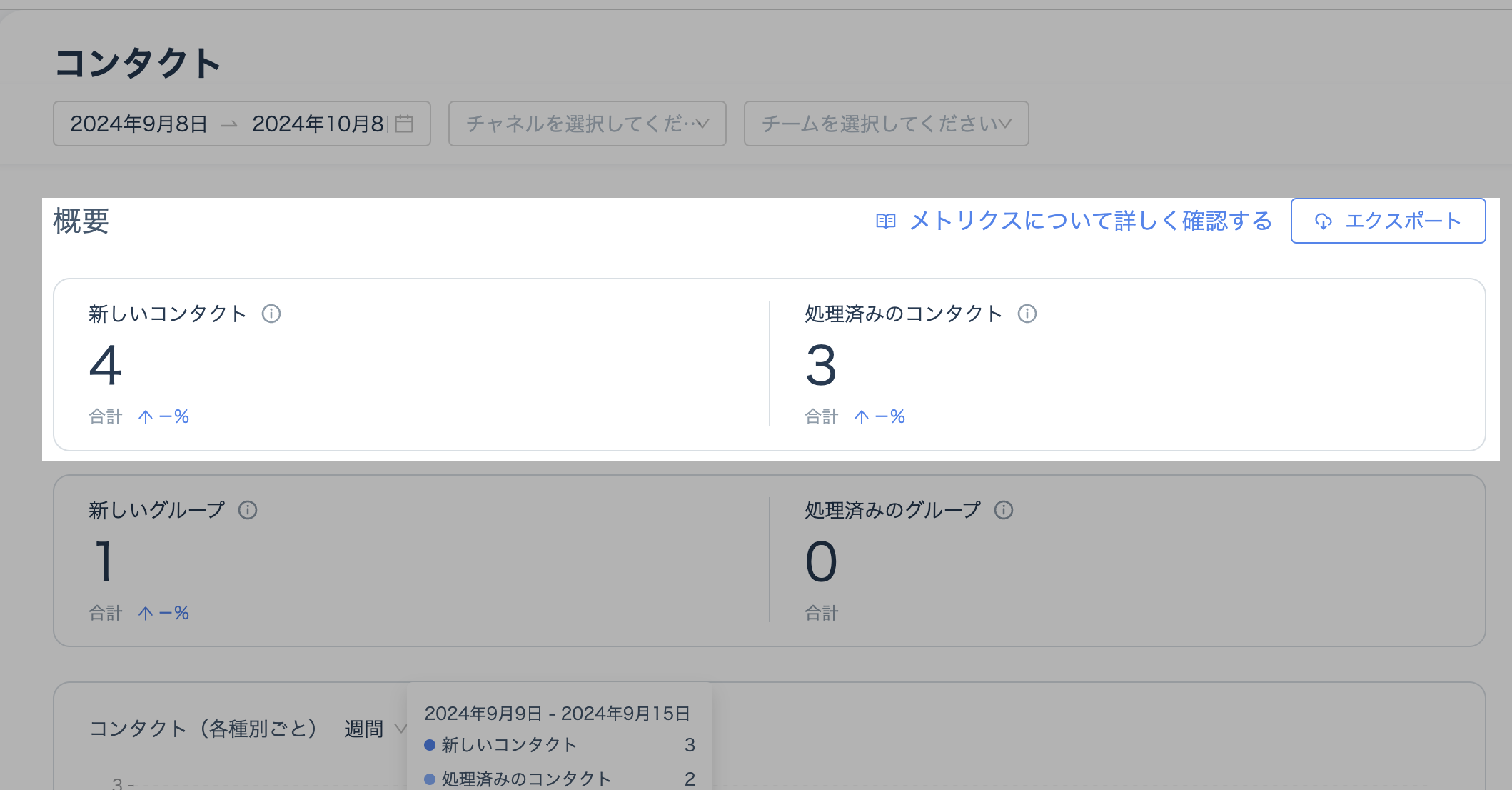The width and height of the screenshot is (1512, 790).
Task: Click info icon beside 新しいグループ
Action: tap(248, 510)
